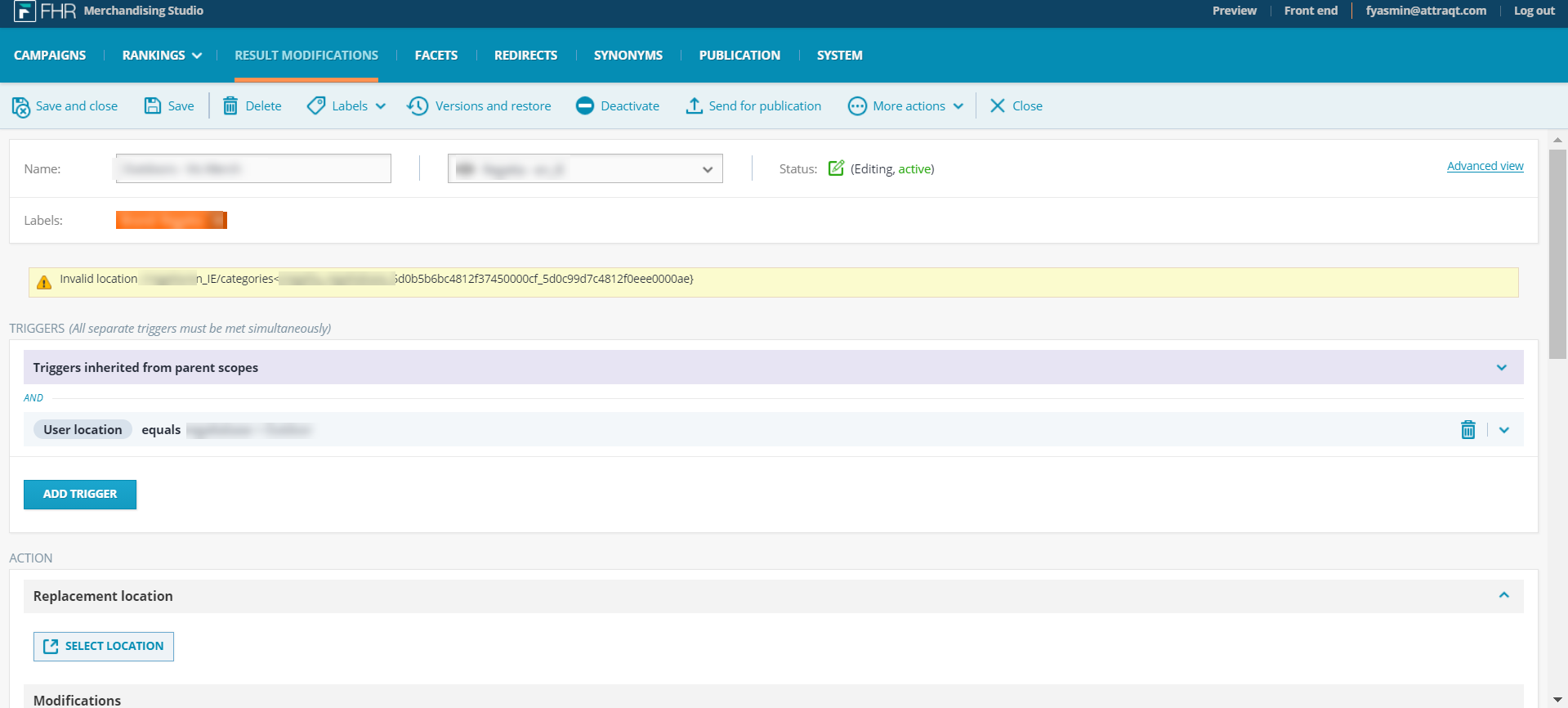The image size is (1568, 708).
Task: Click the Labels tag icon
Action: (316, 106)
